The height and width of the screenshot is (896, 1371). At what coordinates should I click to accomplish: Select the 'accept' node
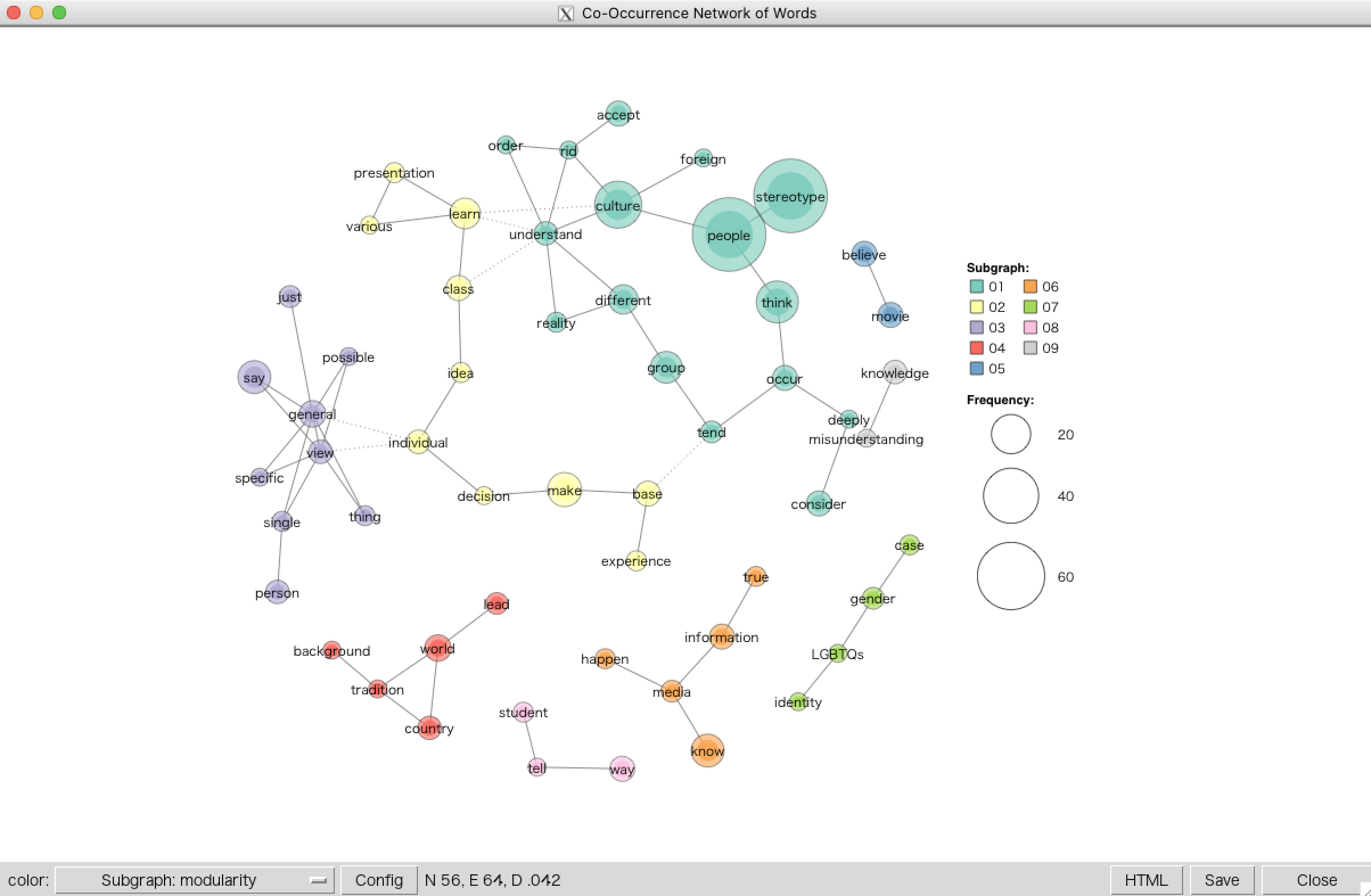coord(619,113)
